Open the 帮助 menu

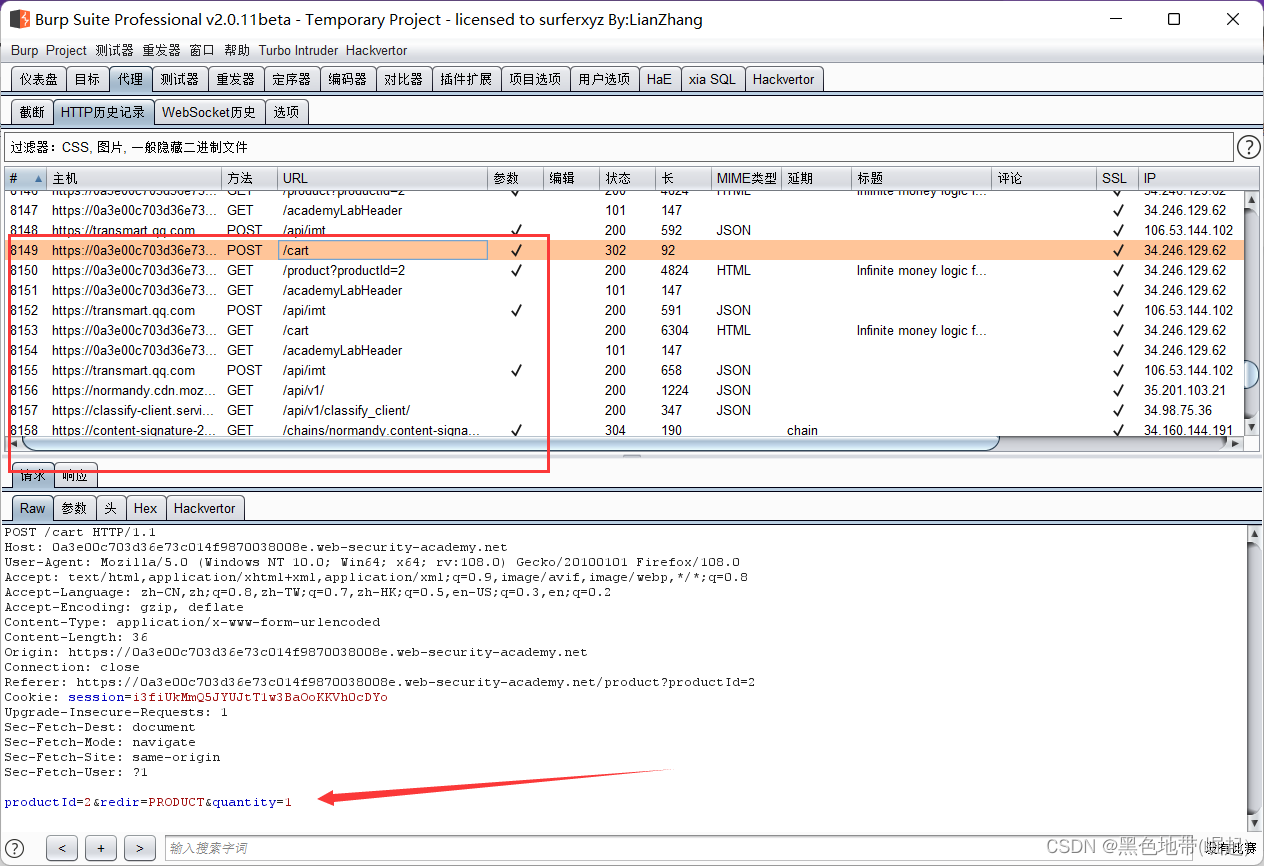tap(237, 50)
